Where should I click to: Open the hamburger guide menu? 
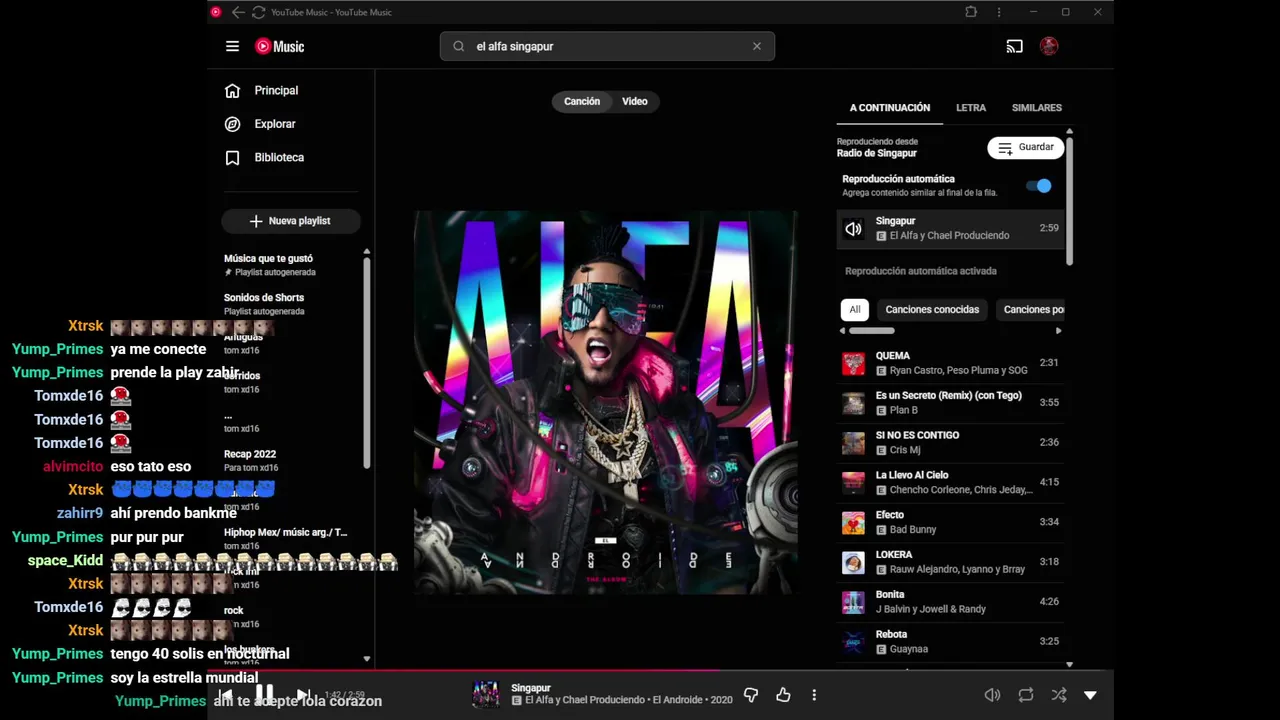tap(232, 46)
